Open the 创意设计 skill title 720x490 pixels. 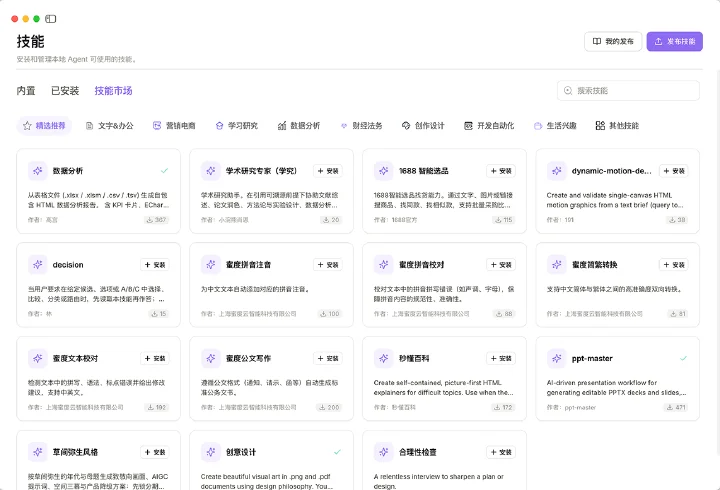pos(241,452)
